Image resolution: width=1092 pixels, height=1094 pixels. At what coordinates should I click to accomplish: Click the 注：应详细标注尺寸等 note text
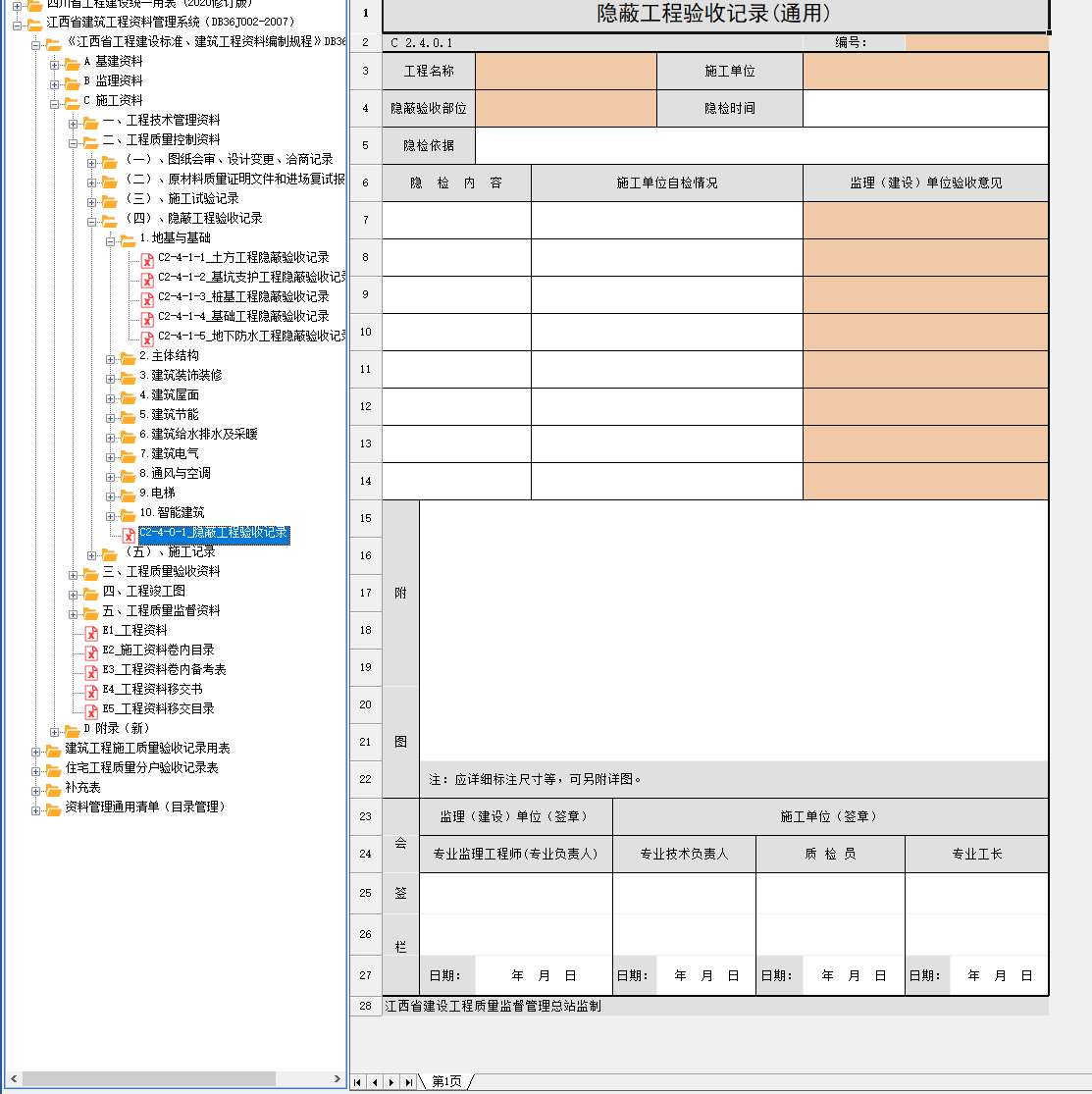(x=535, y=779)
